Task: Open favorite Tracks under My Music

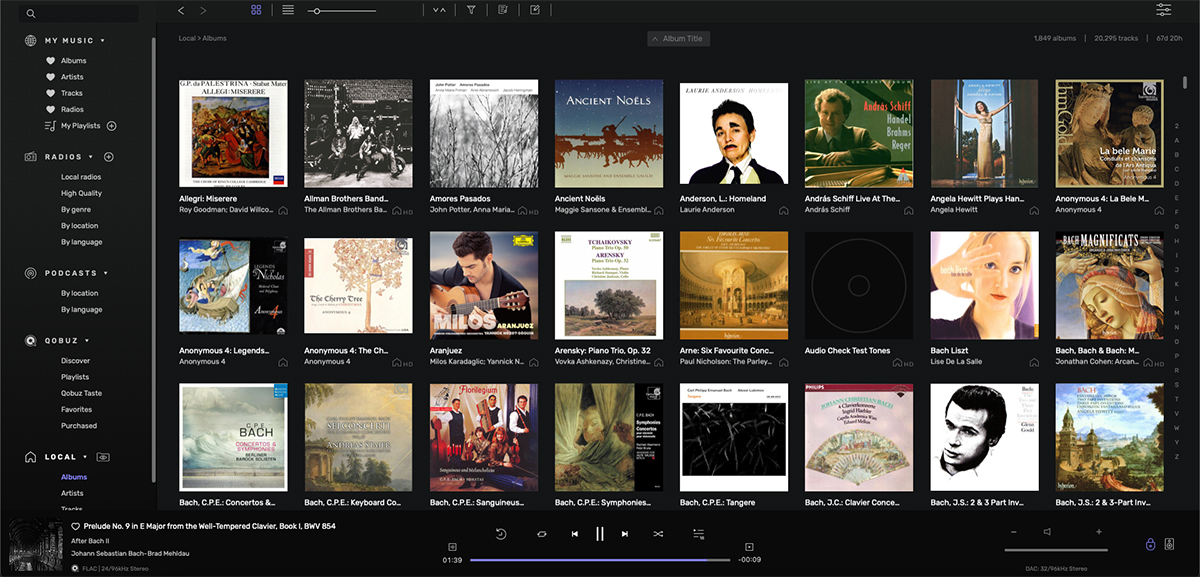Action: click(x=72, y=93)
